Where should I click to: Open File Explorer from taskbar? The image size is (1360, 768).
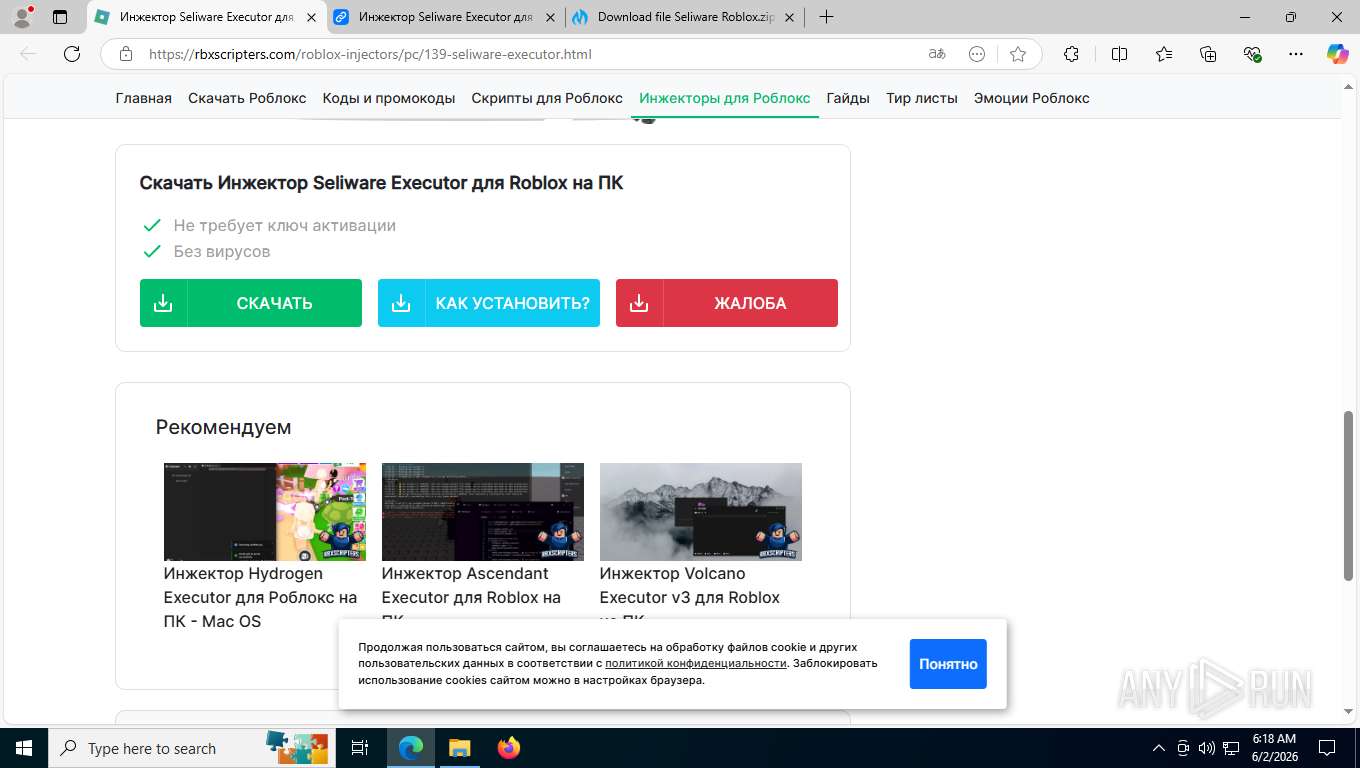459,748
